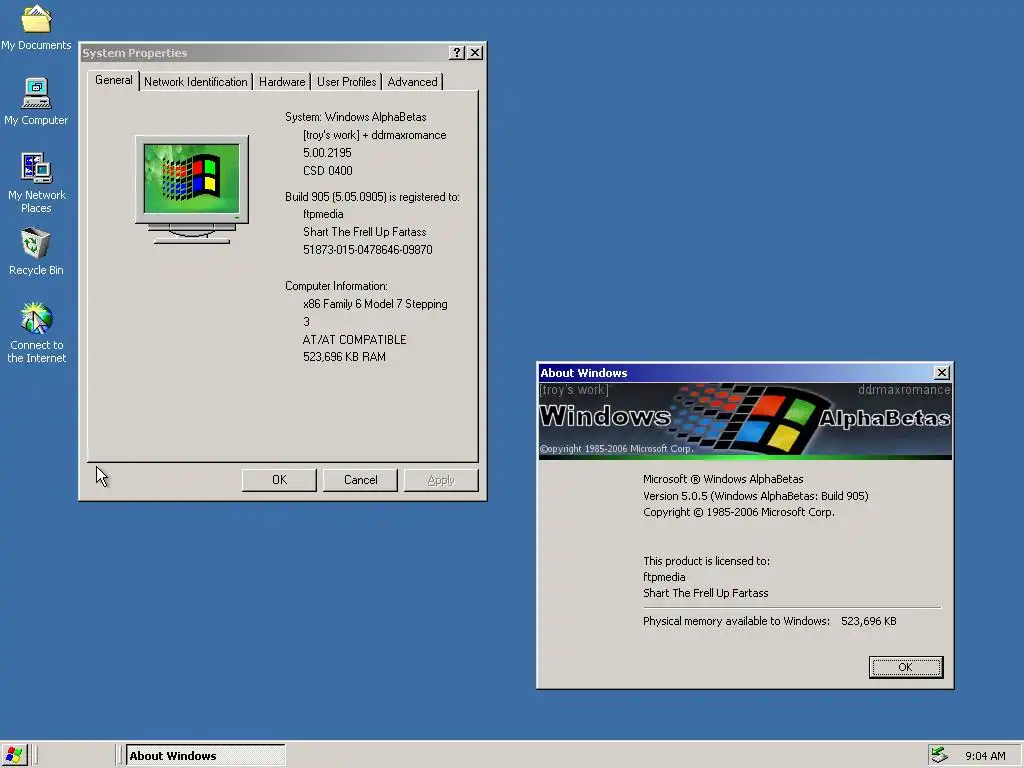Viewport: 1024px width, 768px height.
Task: Click the monitor logo image in System Properties
Action: 191,189
